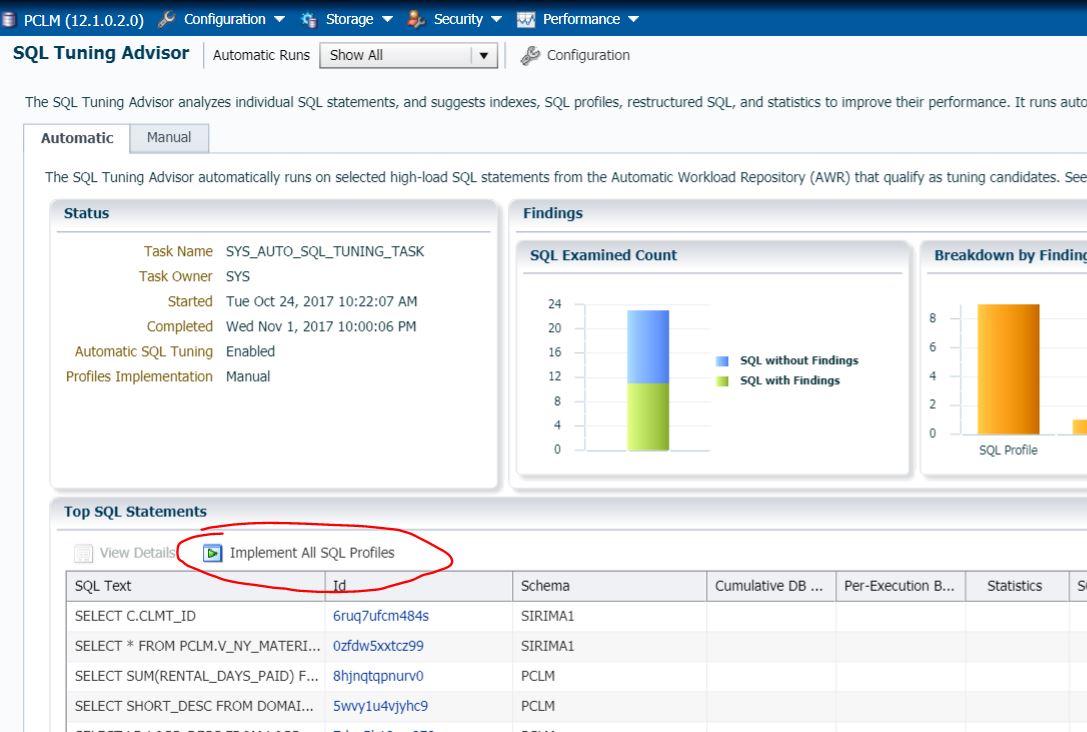Screen dimensions: 1087x732
Task: Sort the table by the Id column header
Action: pos(340,586)
